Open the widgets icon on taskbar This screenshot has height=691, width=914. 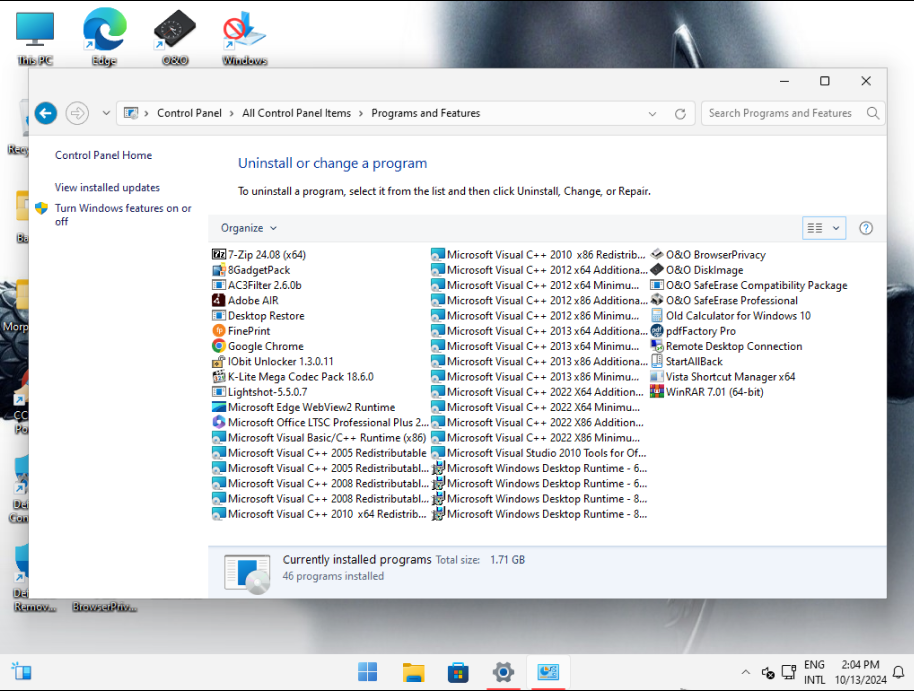point(22,672)
